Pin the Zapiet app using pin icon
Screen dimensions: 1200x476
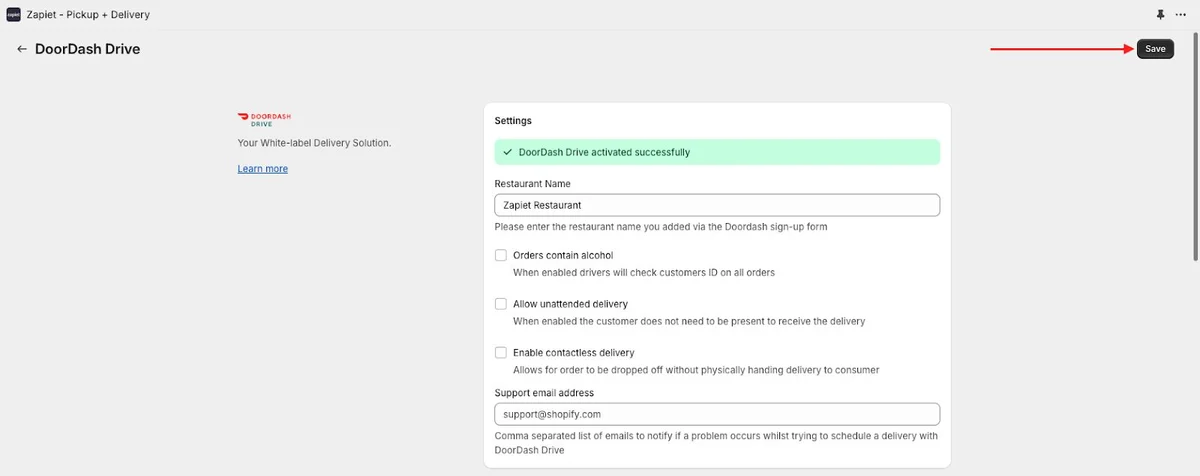pyautogui.click(x=1161, y=15)
